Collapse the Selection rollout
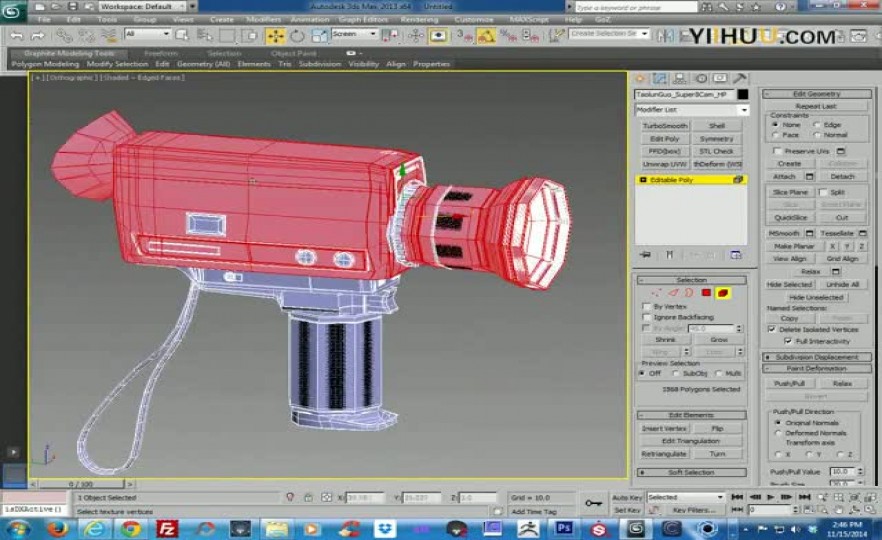 tap(691, 280)
